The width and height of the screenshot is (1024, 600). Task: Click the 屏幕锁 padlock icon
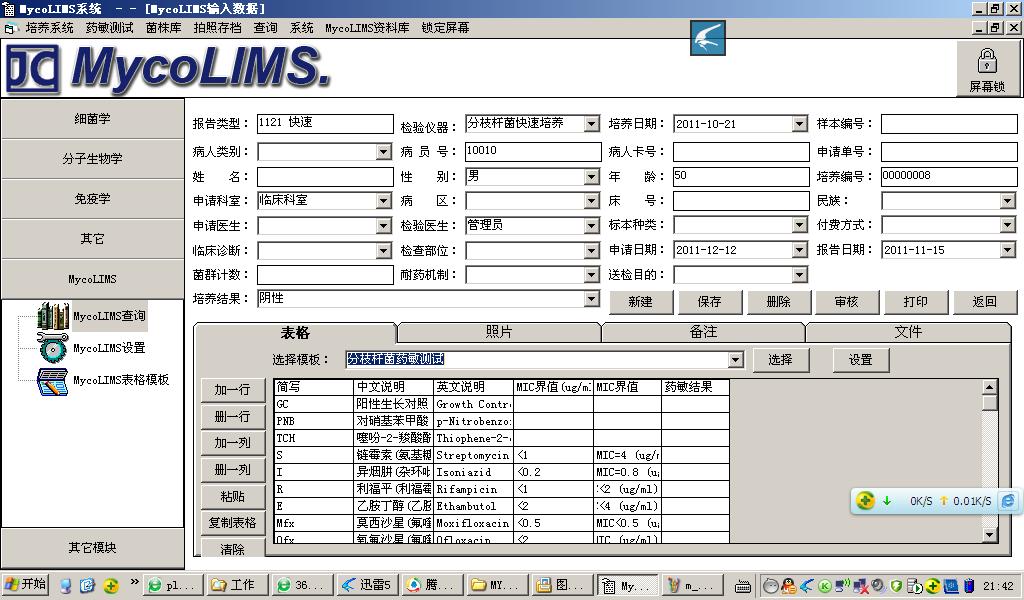pyautogui.click(x=986, y=61)
